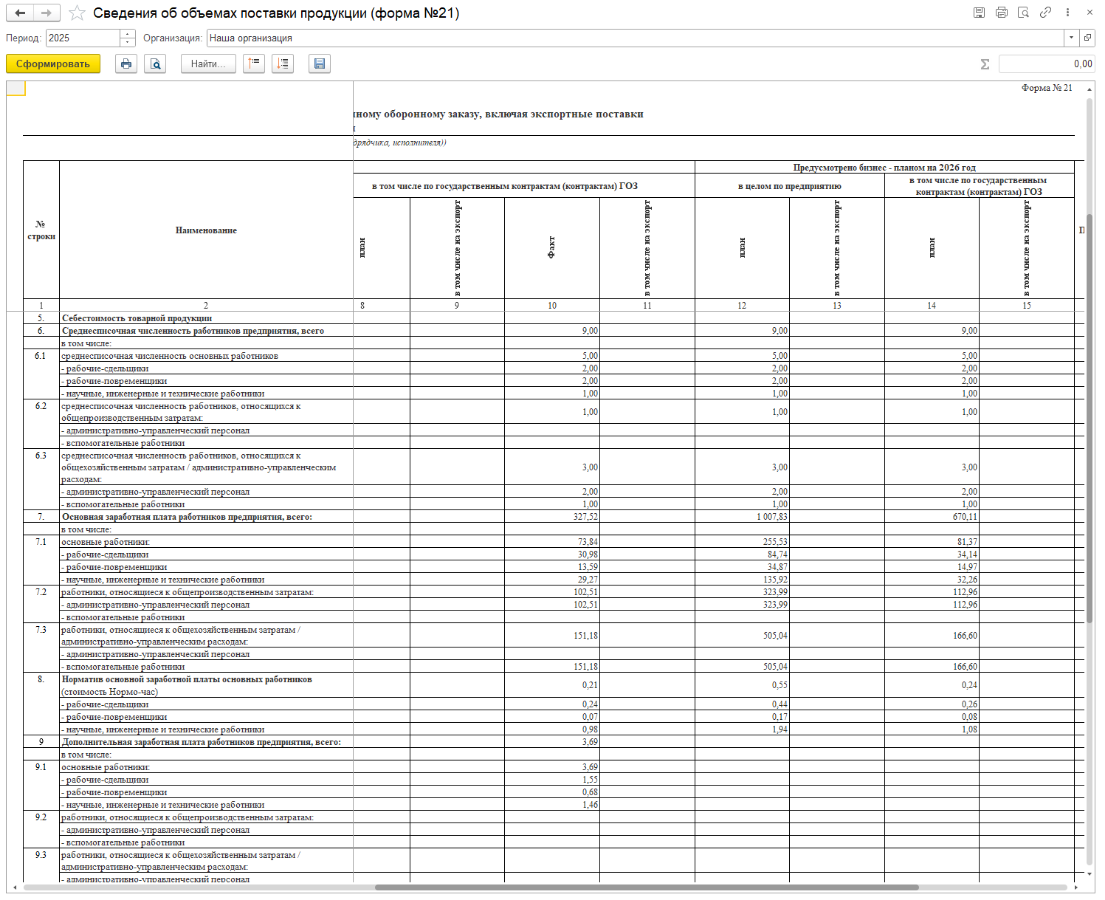Click the Найти... button
The width and height of the screenshot is (1105, 900).
(x=209, y=63)
